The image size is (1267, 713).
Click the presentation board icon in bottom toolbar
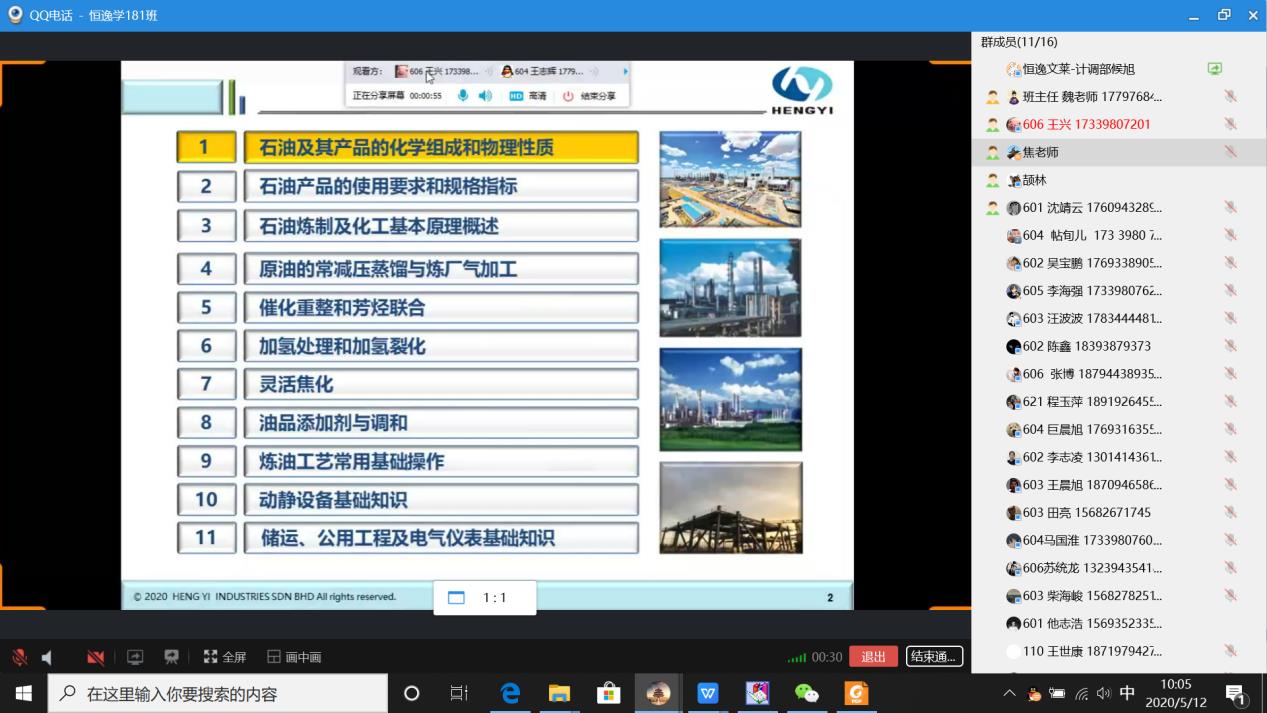pos(171,657)
